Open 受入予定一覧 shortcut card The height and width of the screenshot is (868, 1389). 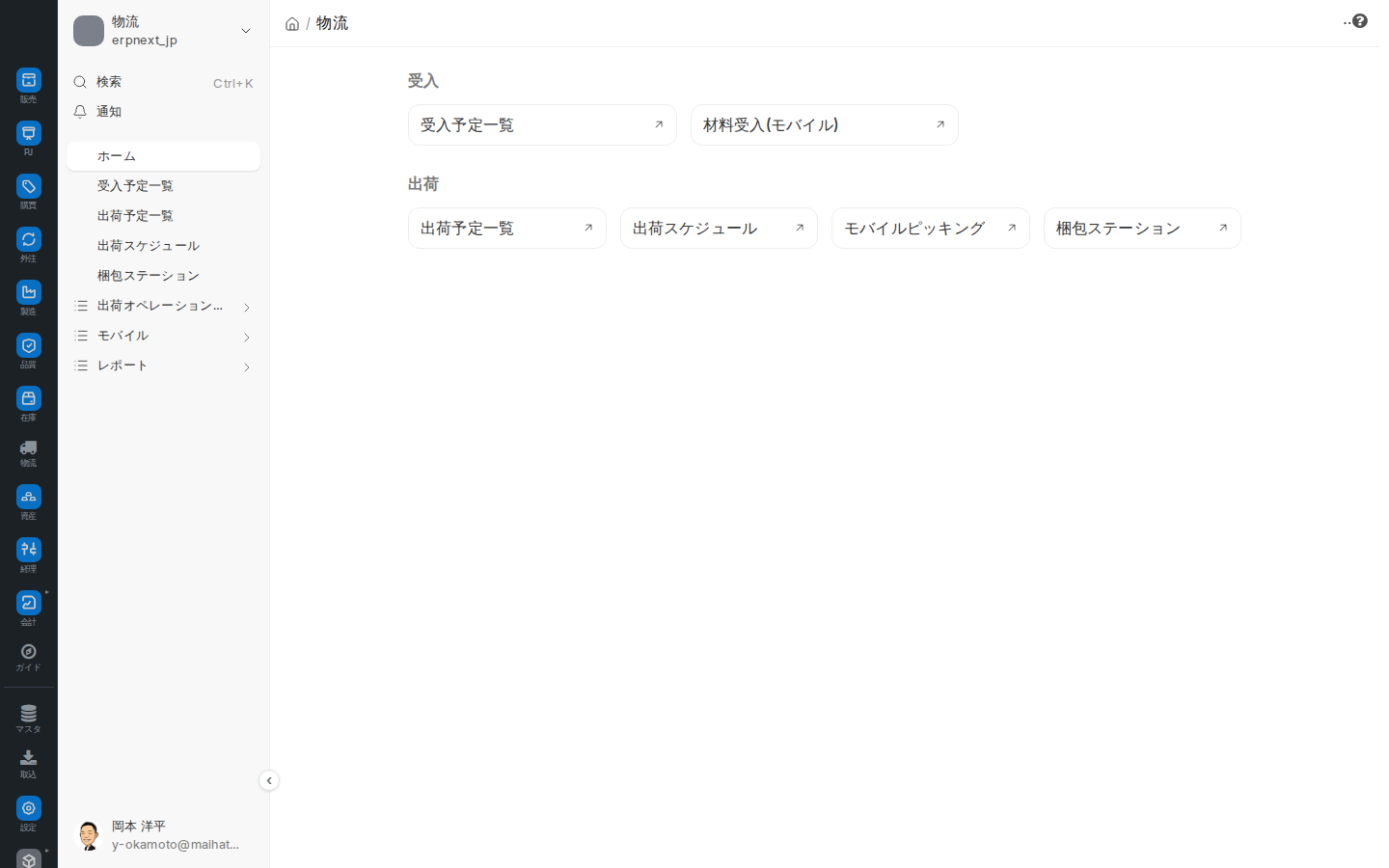pos(542,124)
